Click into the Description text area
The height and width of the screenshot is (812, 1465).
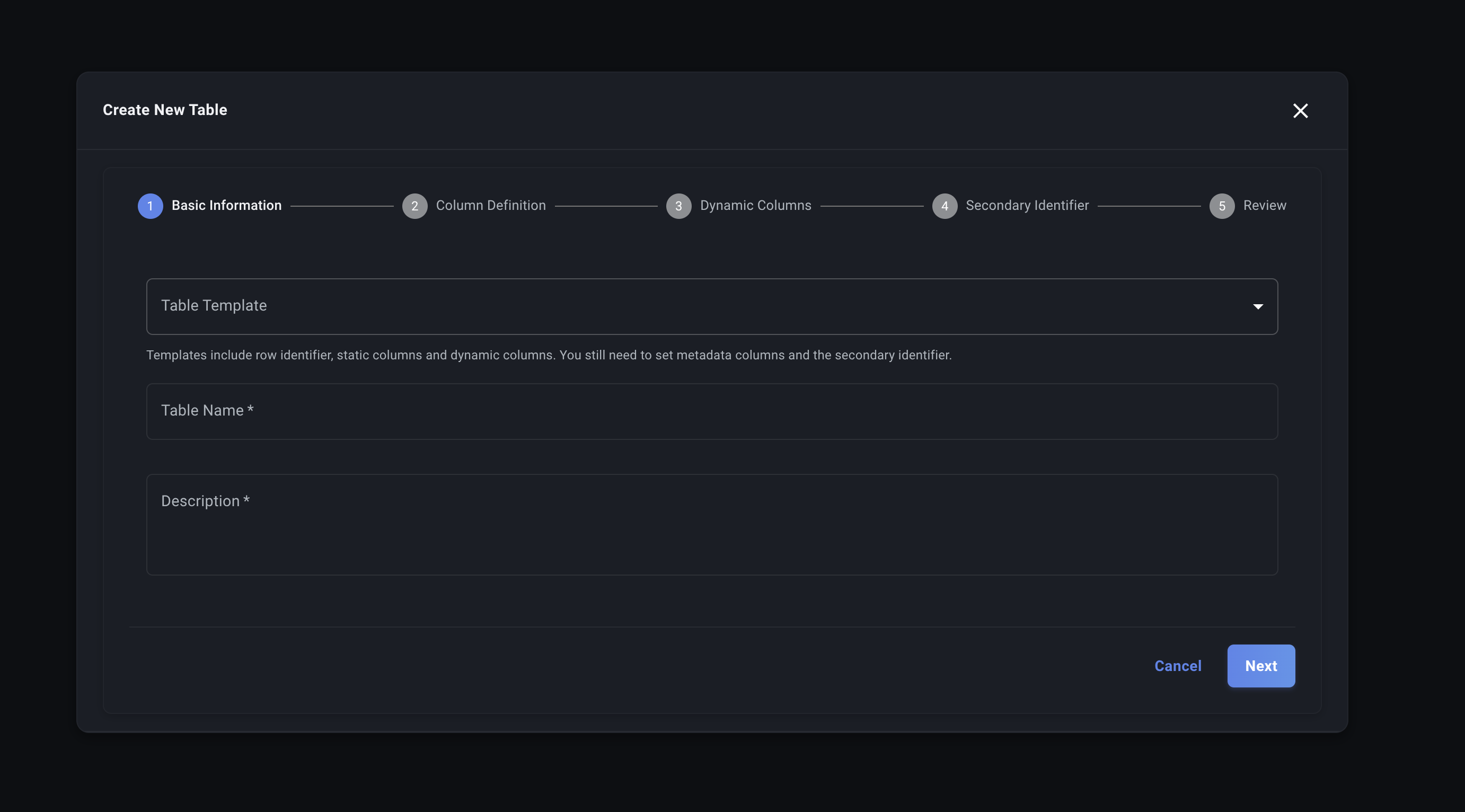[x=711, y=524]
